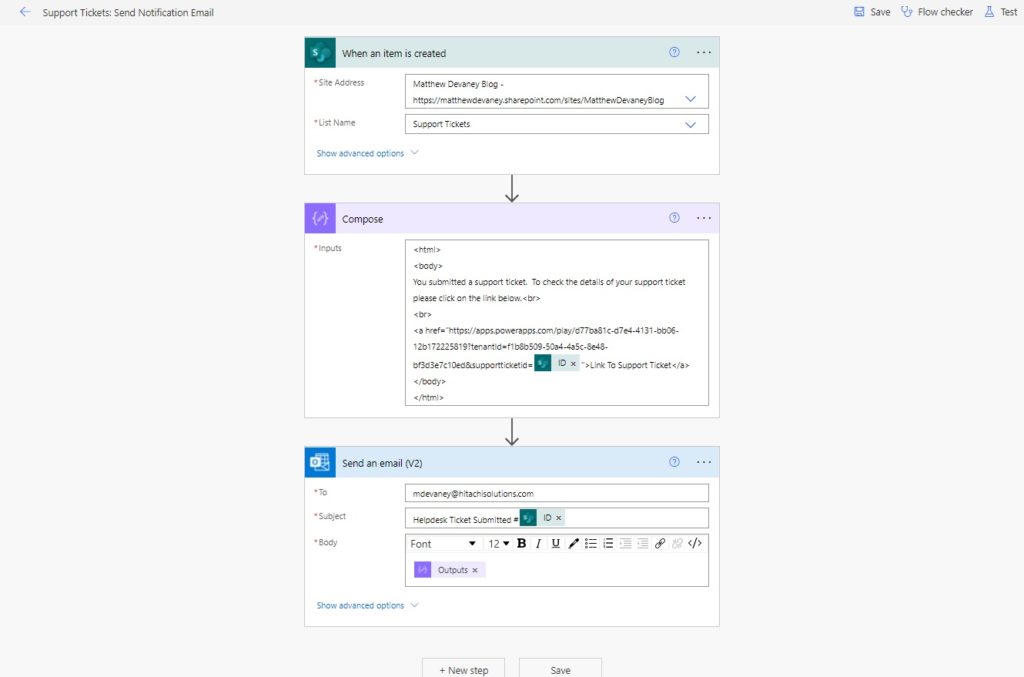Viewport: 1024px width, 677px height.
Task: Toggle italic formatting in email body
Action: point(538,543)
